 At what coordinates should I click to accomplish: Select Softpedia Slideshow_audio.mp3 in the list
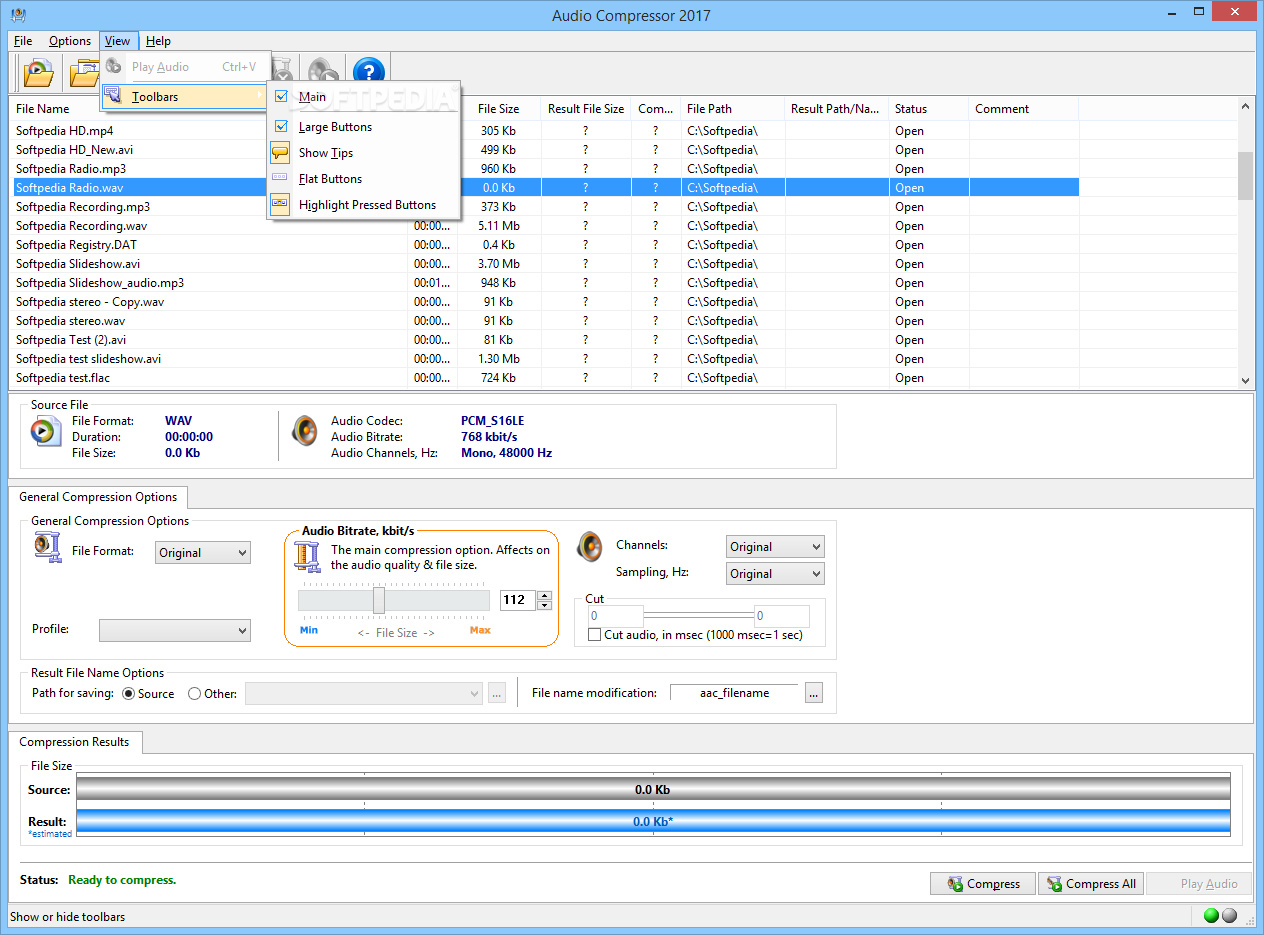[546, 283]
